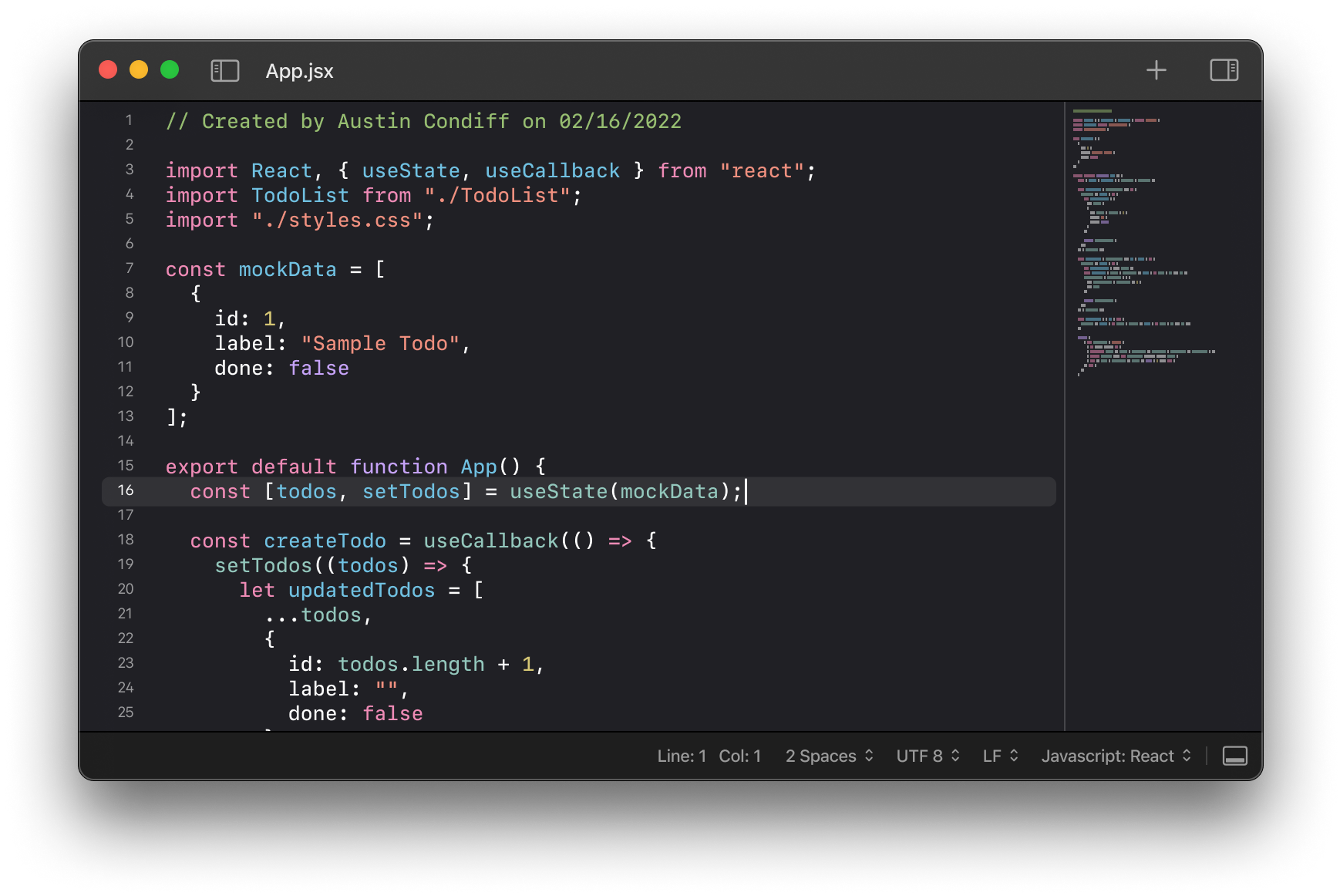Viewport: 1340px width, 896px height.
Task: Click 'id: 1' on line 9
Action: point(244,318)
